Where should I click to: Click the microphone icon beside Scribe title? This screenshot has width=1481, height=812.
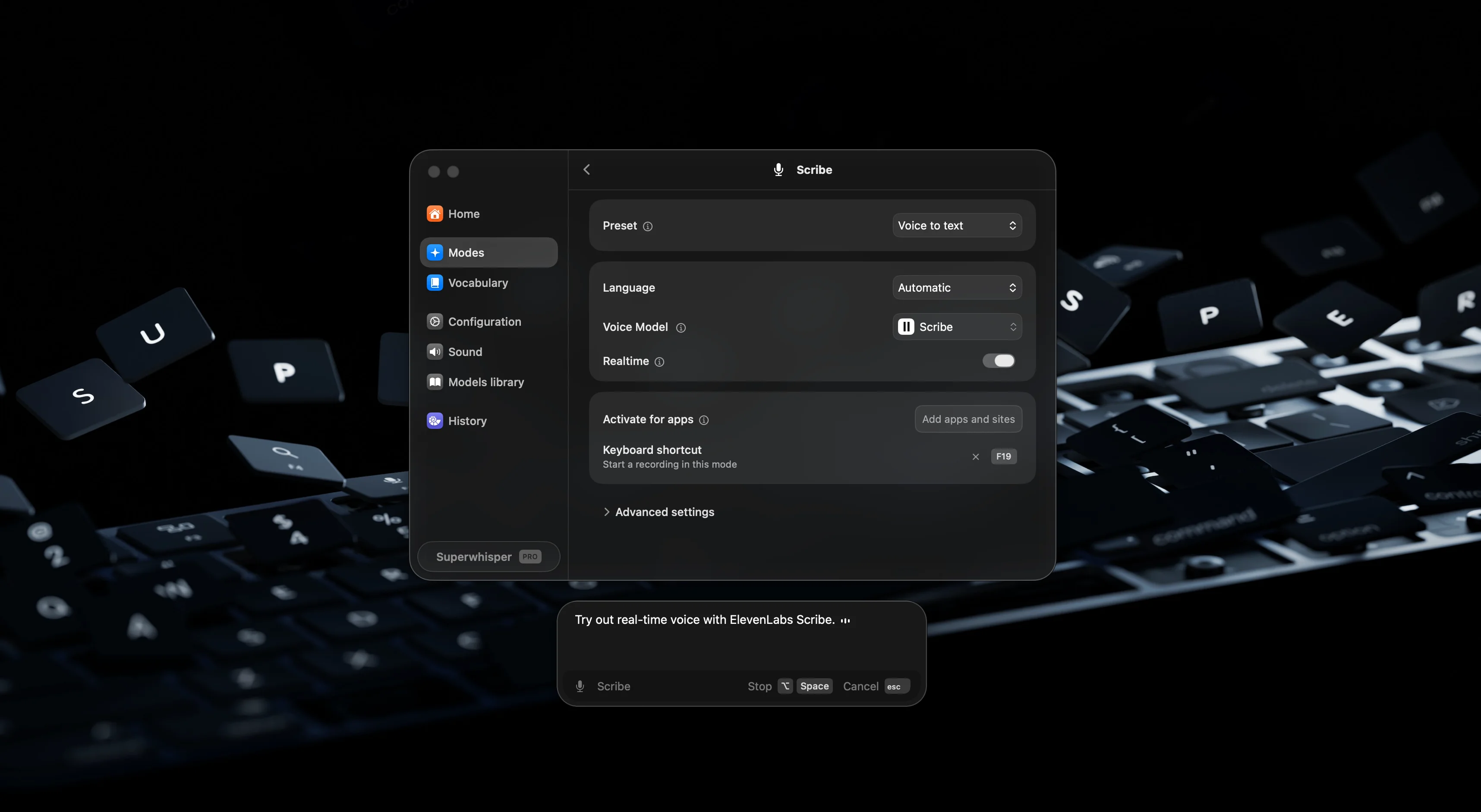pos(778,170)
